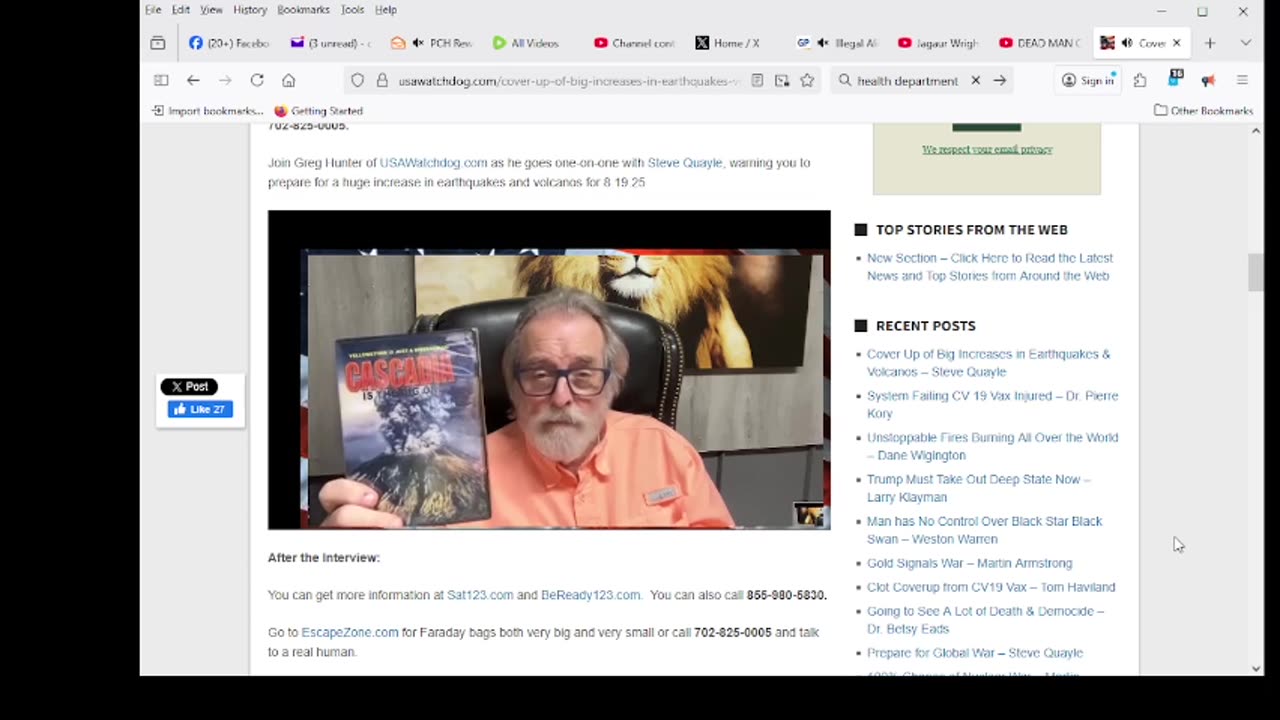1280x720 pixels.
Task: Switch to the Facebook (20+) tab
Action: click(229, 43)
